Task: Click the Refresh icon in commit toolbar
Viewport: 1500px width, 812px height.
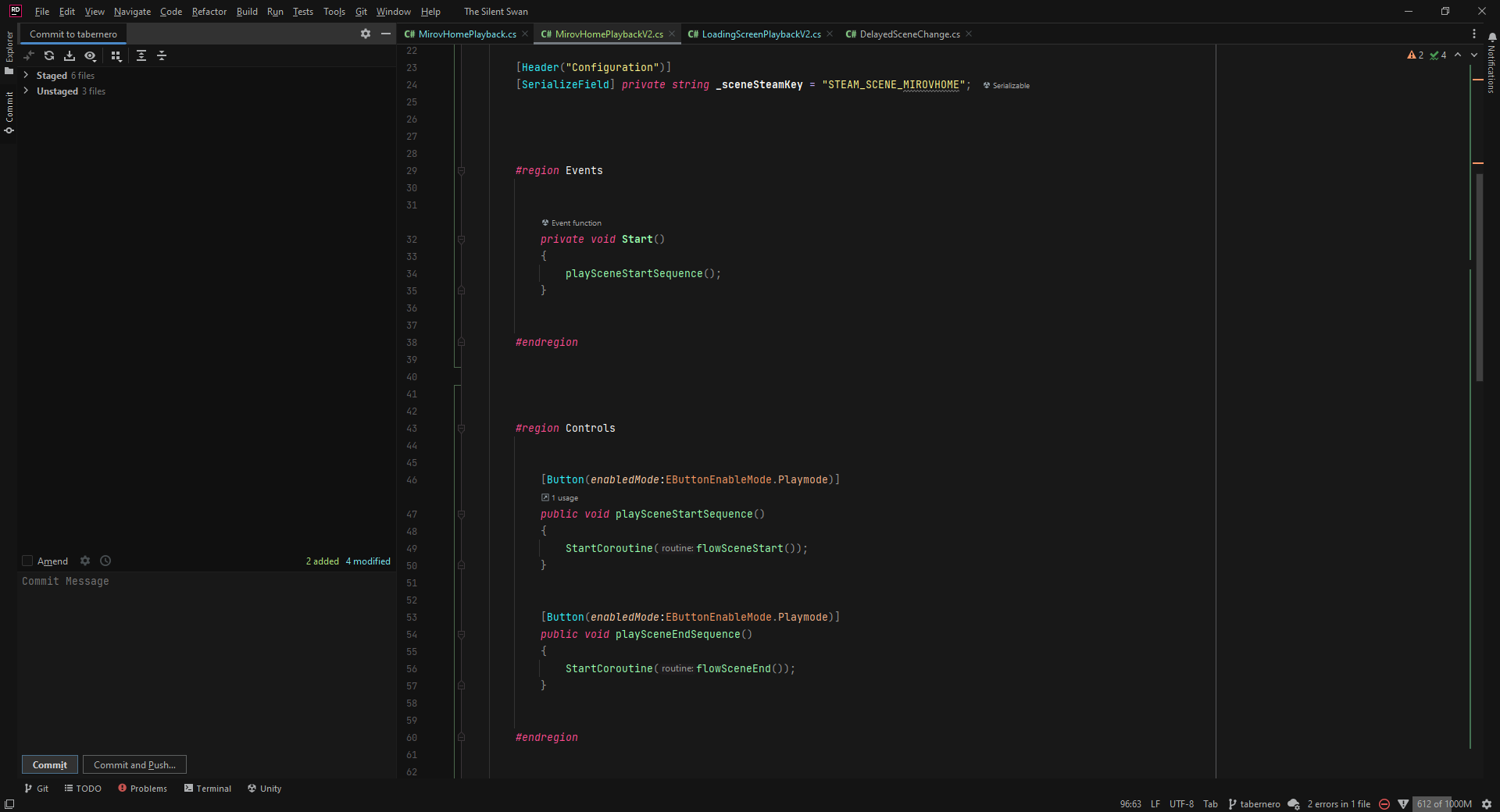Action: (x=49, y=55)
